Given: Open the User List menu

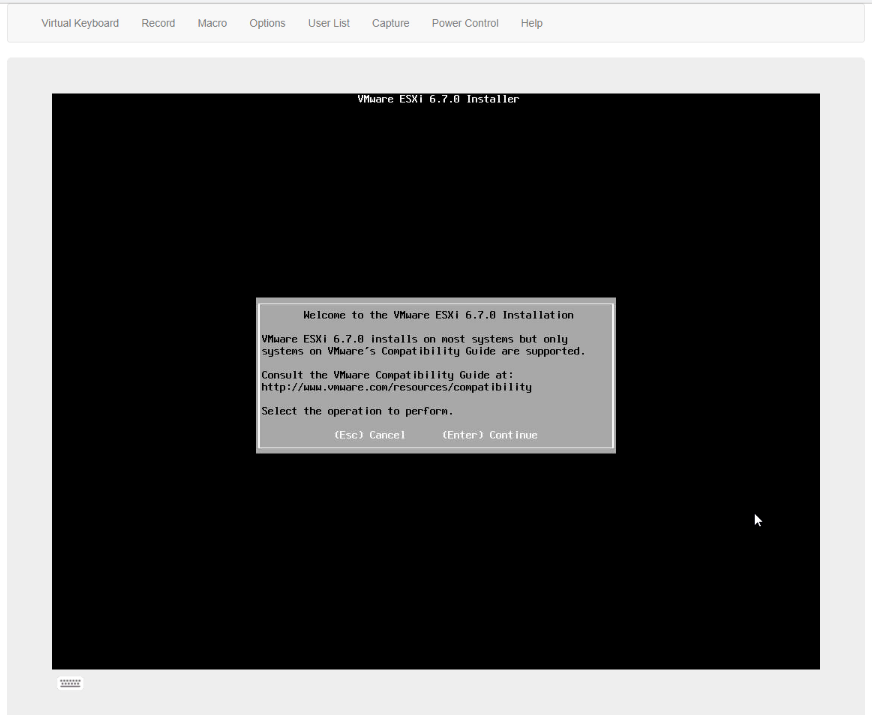Looking at the screenshot, I should tap(329, 23).
